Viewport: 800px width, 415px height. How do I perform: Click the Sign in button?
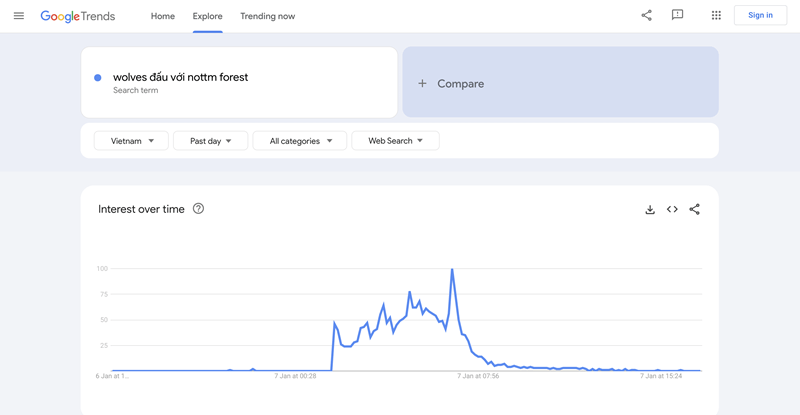point(760,15)
